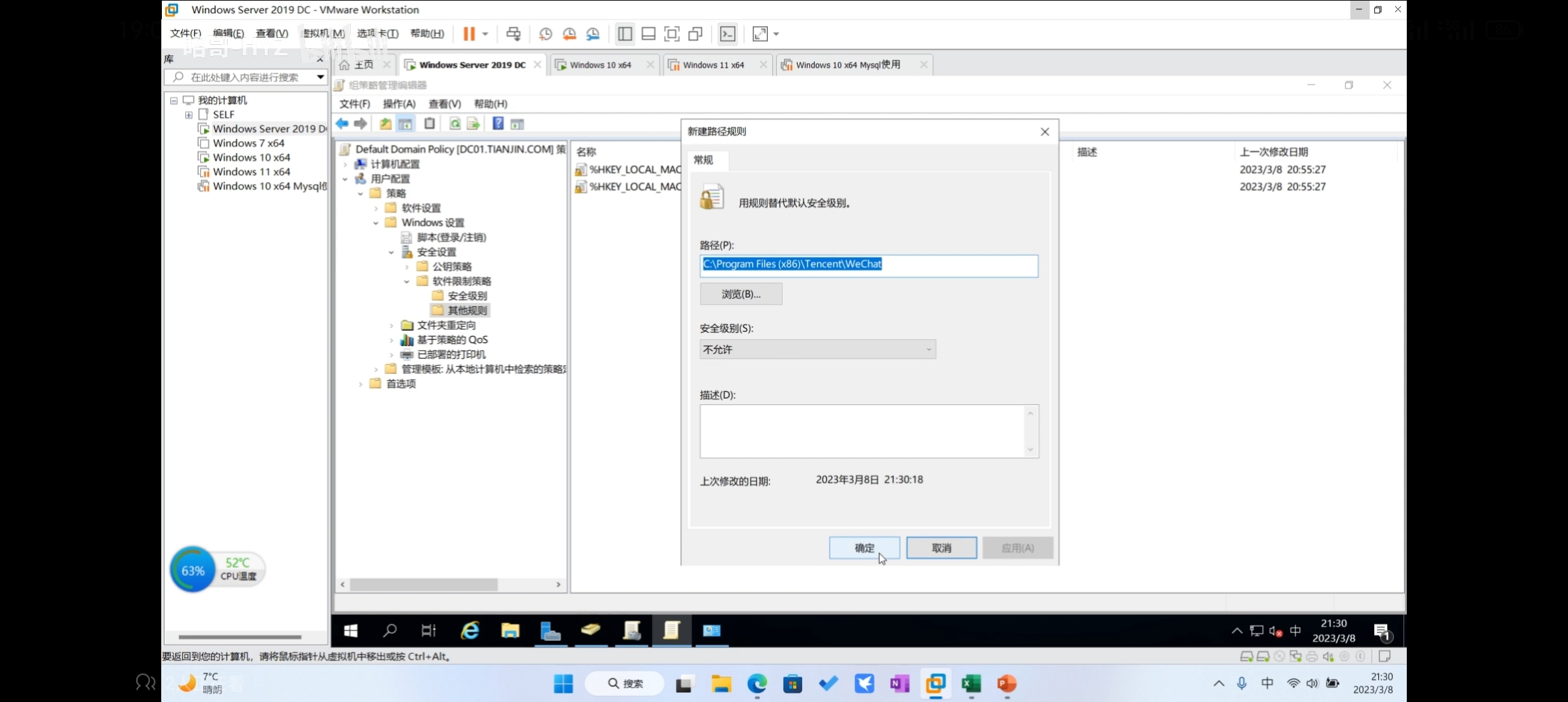Image resolution: width=1568 pixels, height=702 pixels.
Task: Click the export list toolbar icon
Action: click(x=473, y=123)
